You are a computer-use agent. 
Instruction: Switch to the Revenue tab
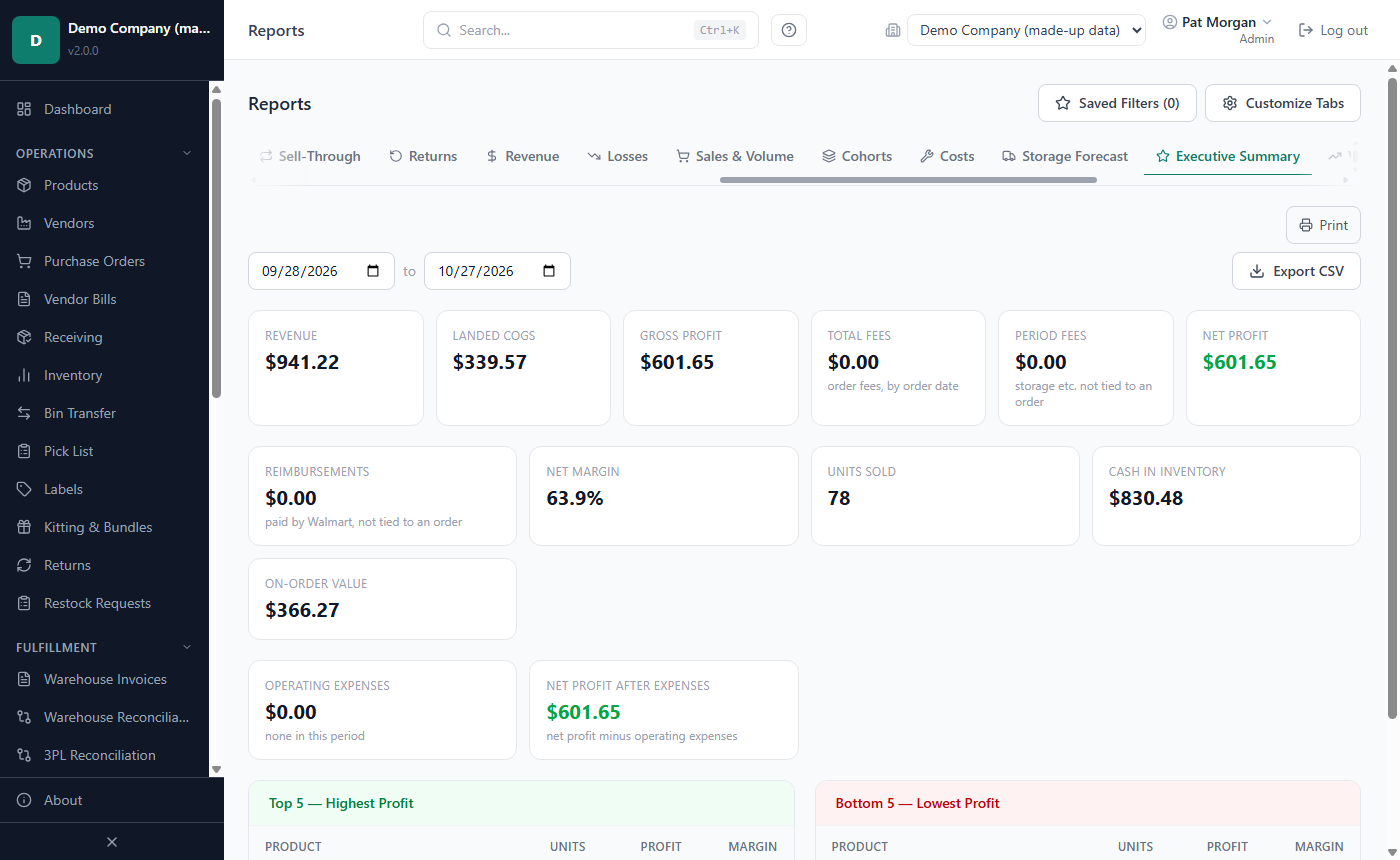(522, 156)
